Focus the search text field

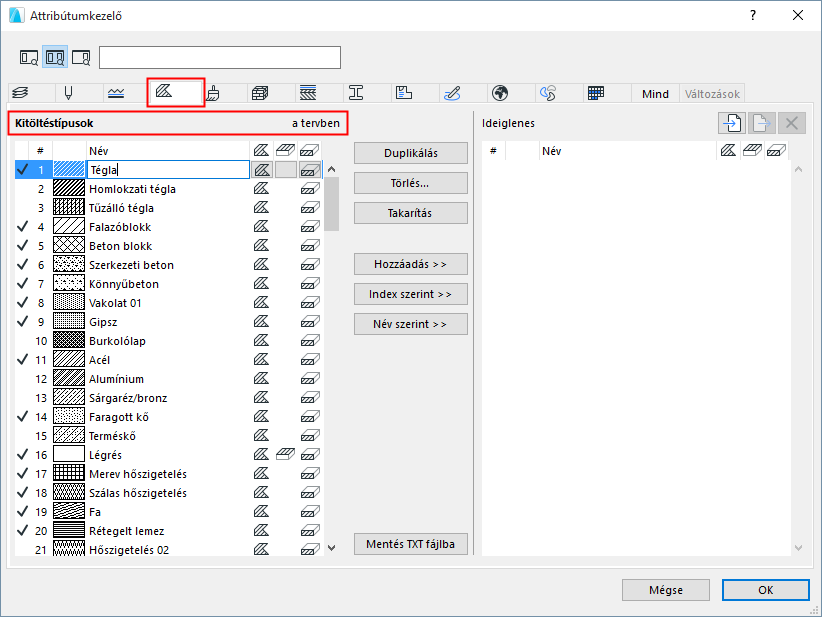coord(220,57)
